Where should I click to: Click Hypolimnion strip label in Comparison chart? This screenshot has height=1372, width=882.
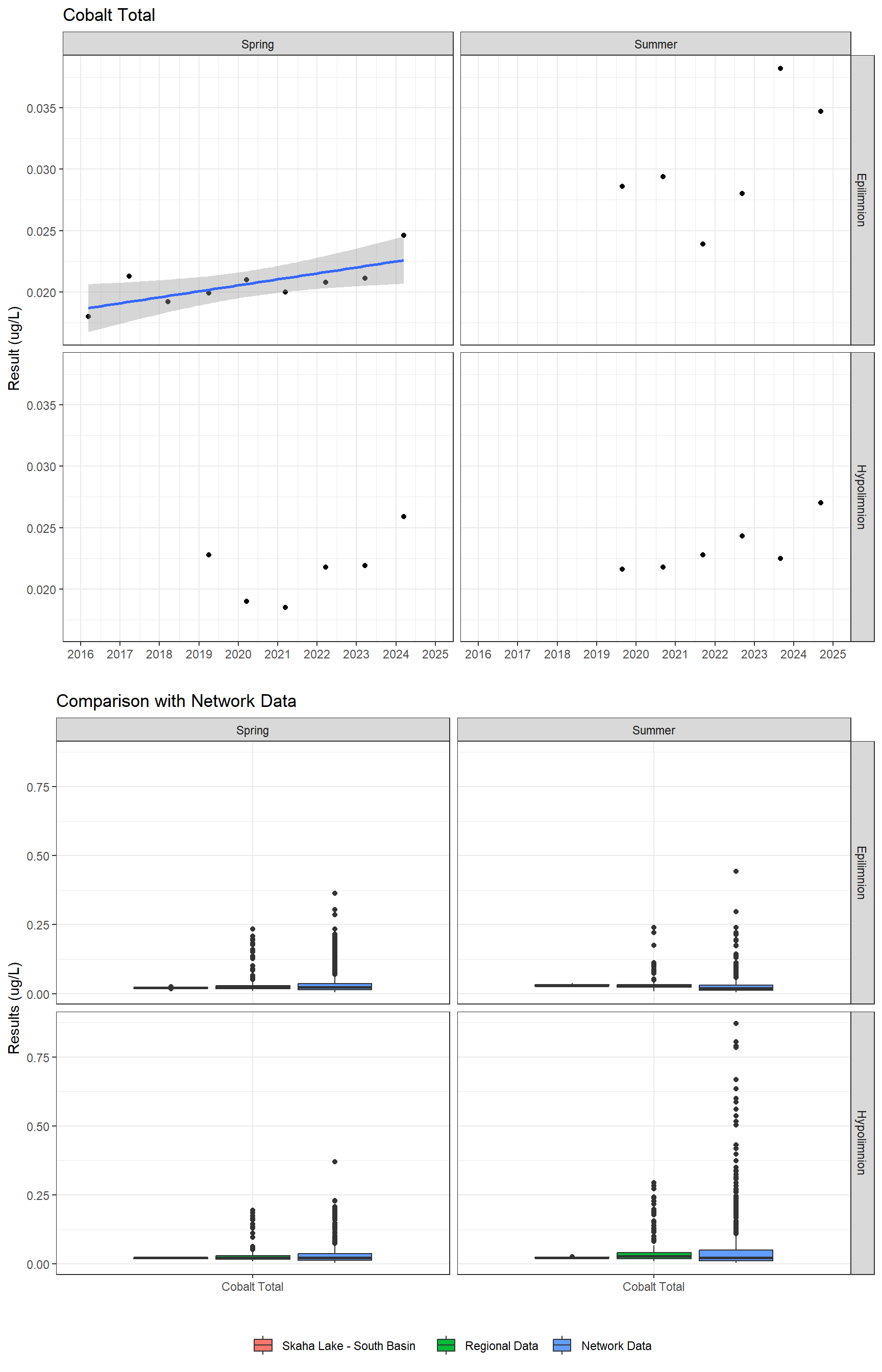point(862,1143)
